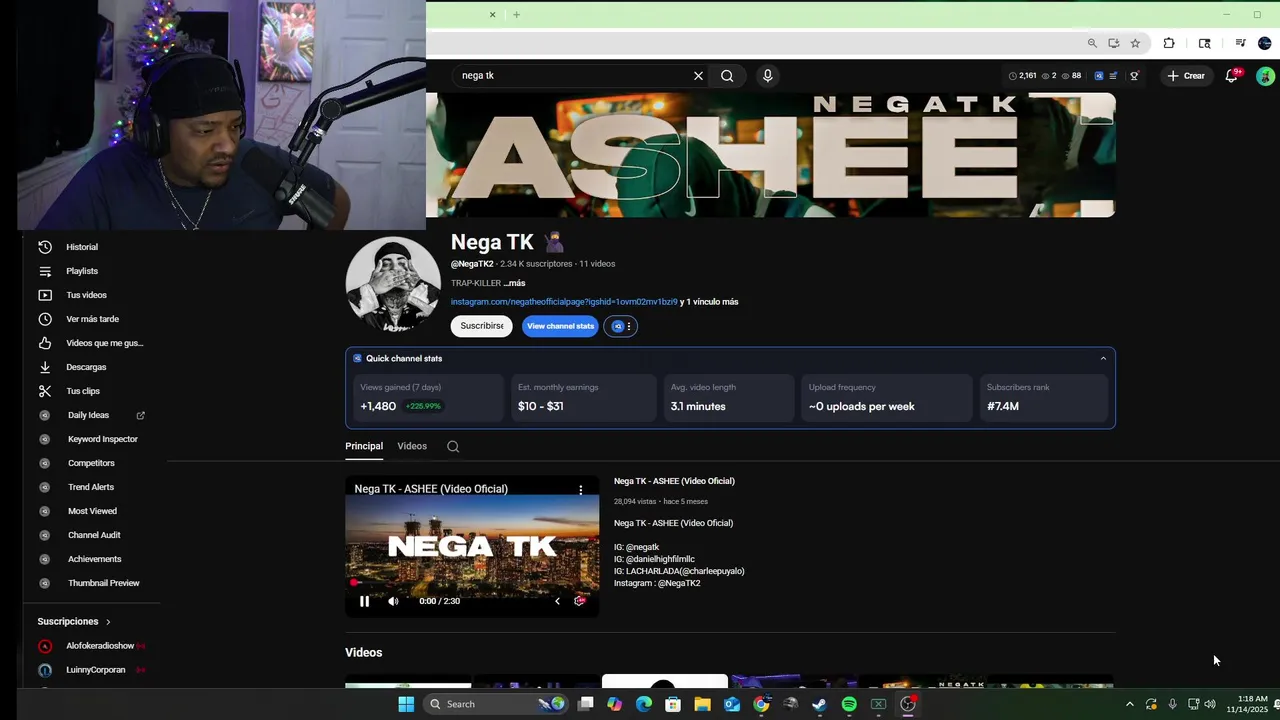This screenshot has height=720, width=1280.
Task: Switch to the Videos tab
Action: pos(412,446)
